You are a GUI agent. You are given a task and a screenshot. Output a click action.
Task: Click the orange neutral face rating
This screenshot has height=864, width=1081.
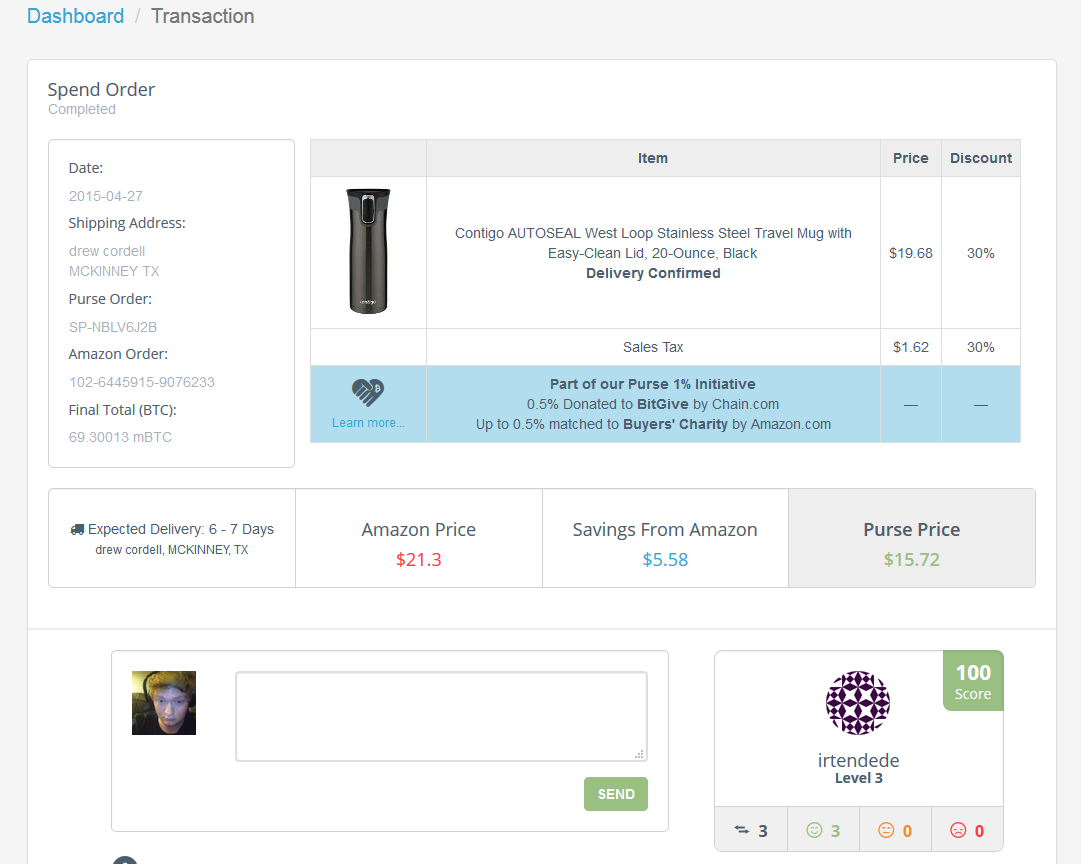(886, 830)
